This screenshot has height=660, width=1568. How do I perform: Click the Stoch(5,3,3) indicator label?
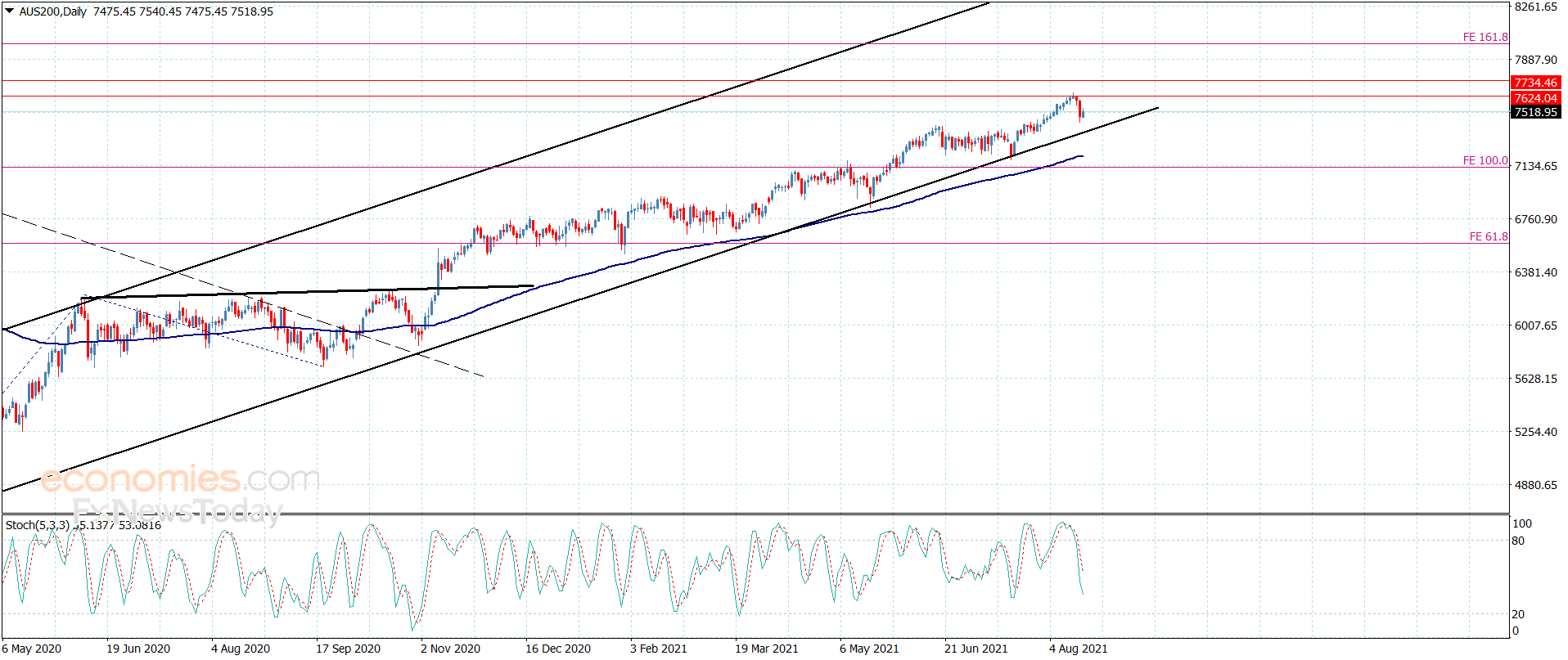coord(38,525)
